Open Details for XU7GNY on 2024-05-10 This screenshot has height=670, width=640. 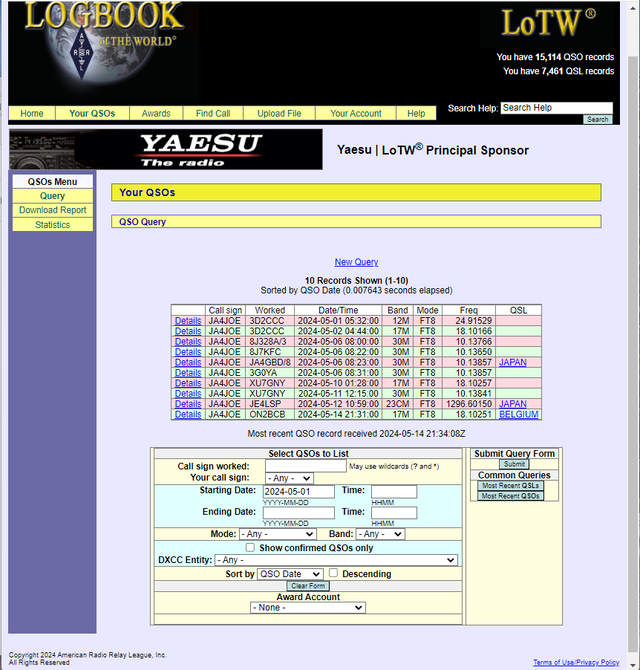[x=188, y=383]
